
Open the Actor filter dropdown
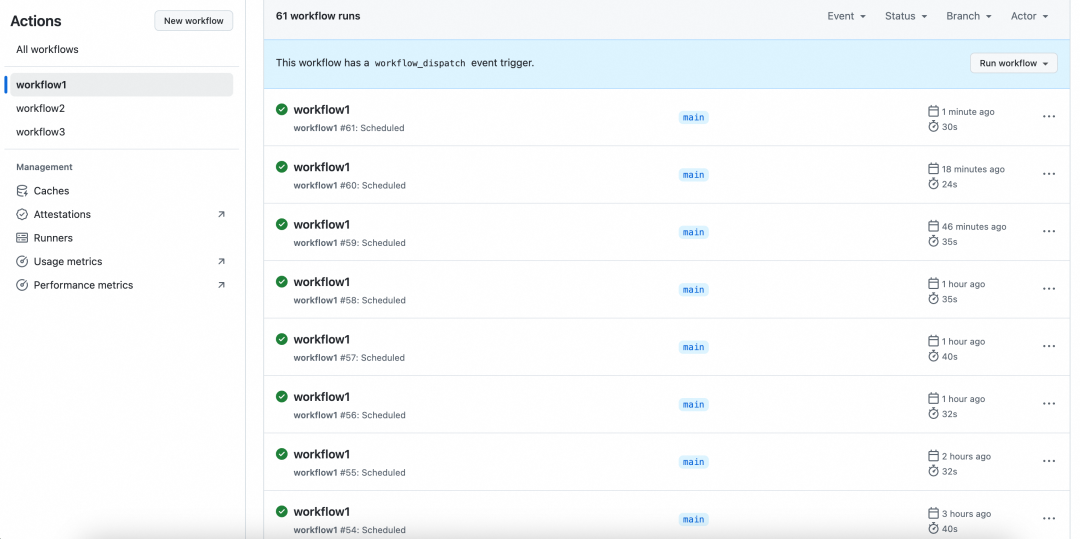[1029, 16]
